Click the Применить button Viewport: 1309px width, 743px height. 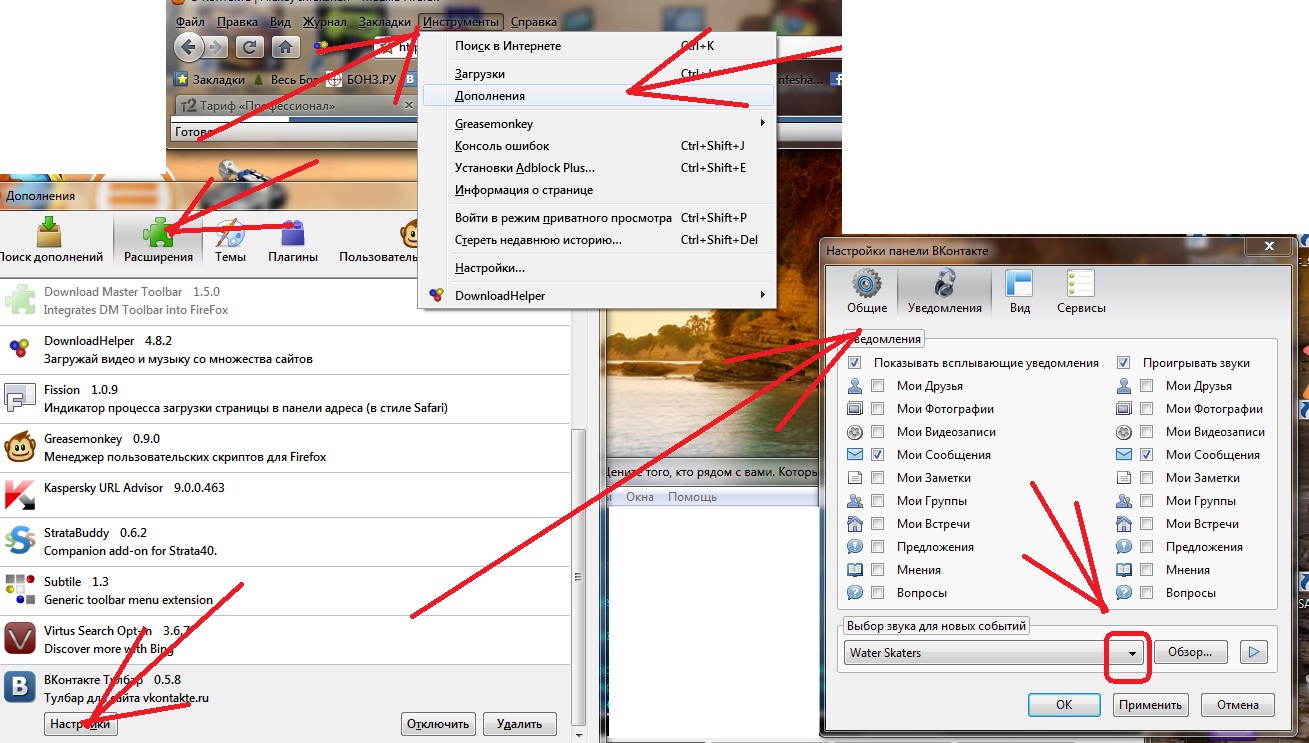pyautogui.click(x=1152, y=705)
